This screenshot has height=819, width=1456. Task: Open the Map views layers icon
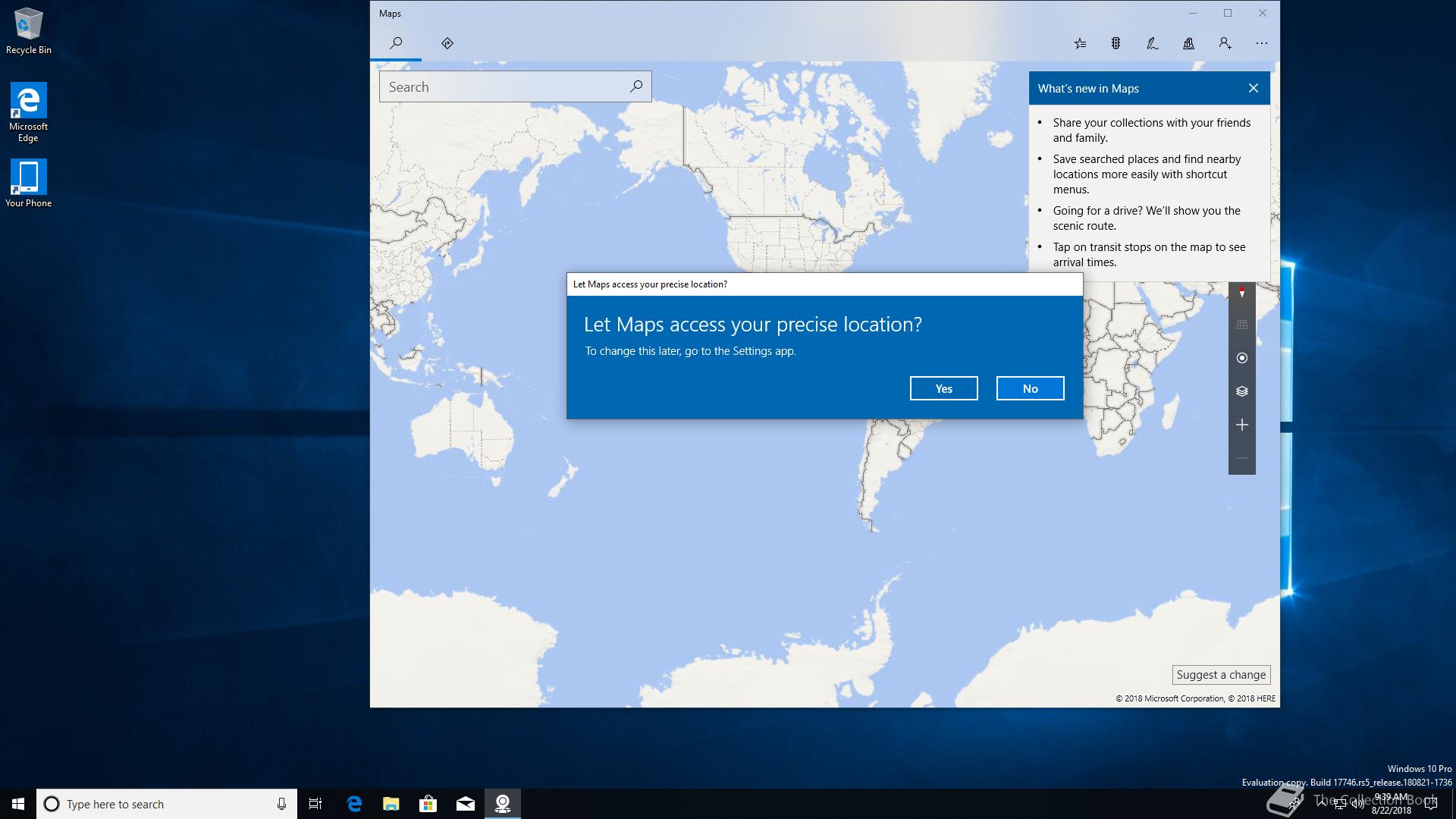pos(1241,391)
